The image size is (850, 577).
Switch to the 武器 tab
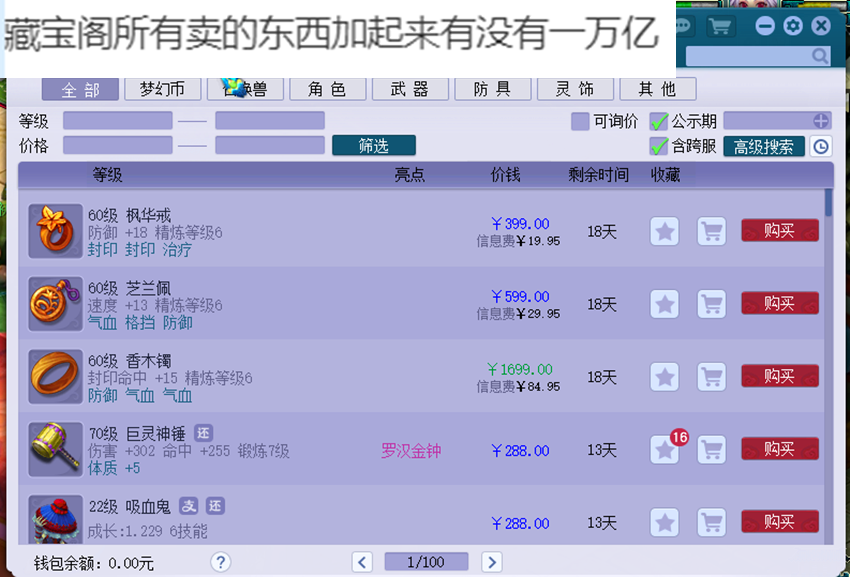point(409,89)
